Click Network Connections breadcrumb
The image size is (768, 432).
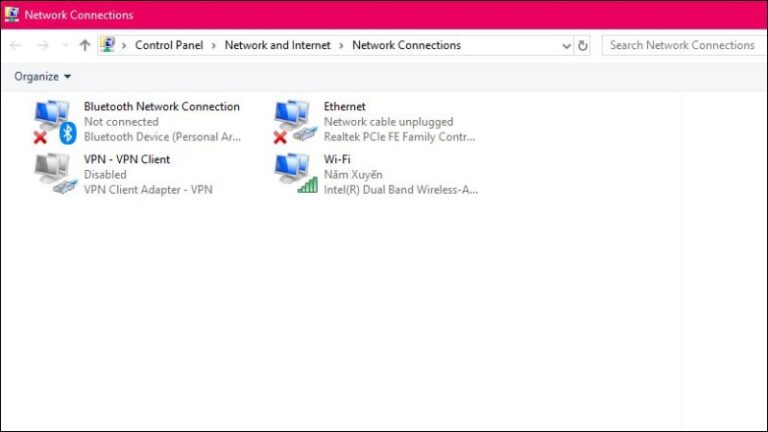point(406,45)
